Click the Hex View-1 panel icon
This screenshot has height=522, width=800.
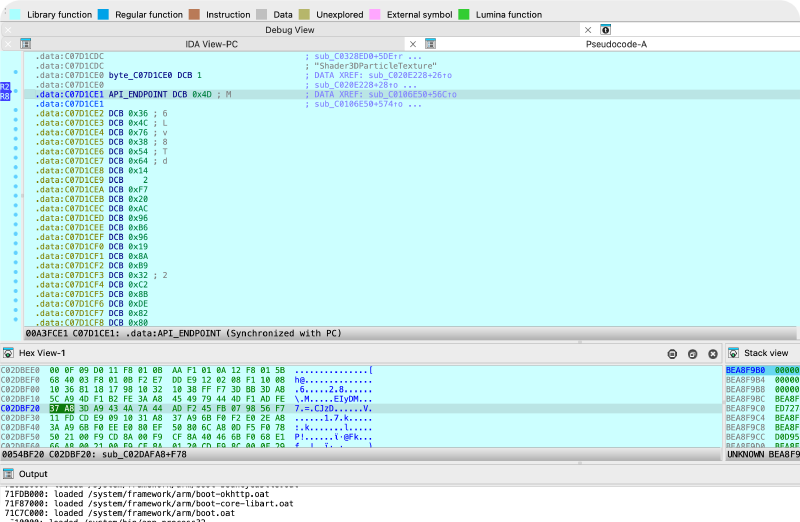click(8, 353)
